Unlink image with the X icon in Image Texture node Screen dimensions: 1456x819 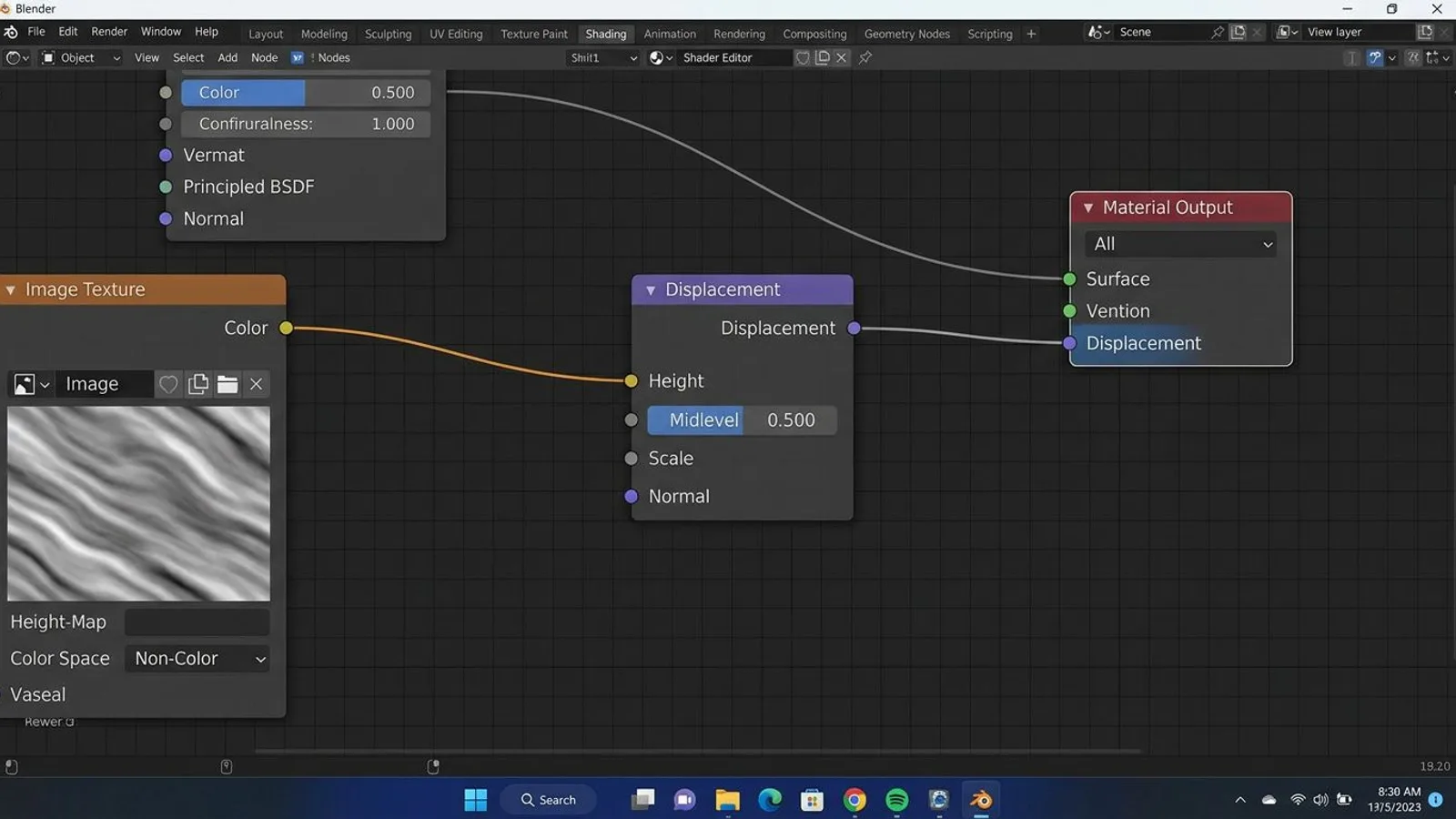pos(257,384)
